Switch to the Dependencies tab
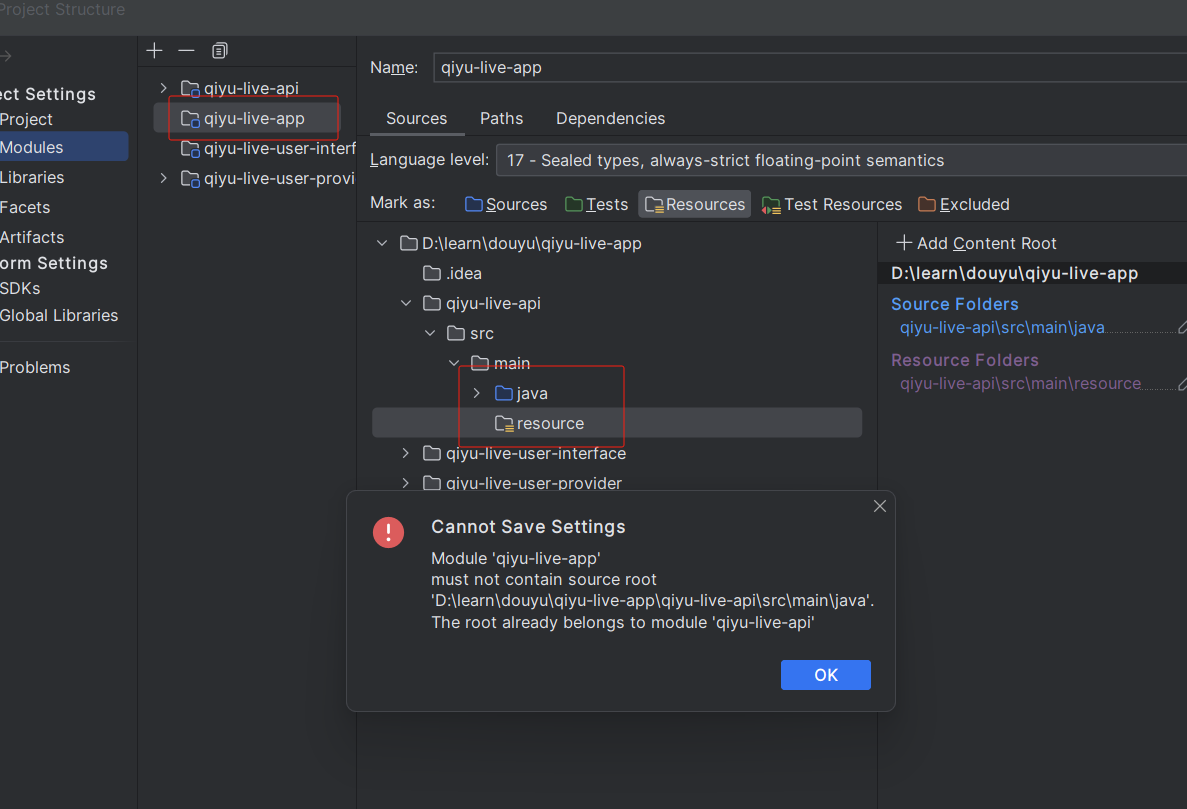This screenshot has width=1187, height=809. pyautogui.click(x=610, y=119)
